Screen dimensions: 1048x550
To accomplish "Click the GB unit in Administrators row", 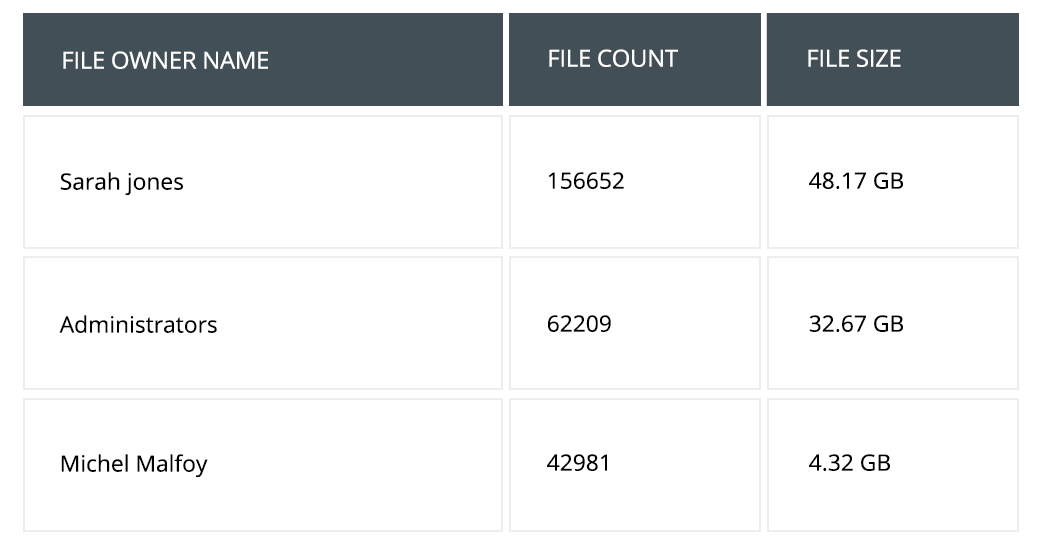I will click(888, 324).
